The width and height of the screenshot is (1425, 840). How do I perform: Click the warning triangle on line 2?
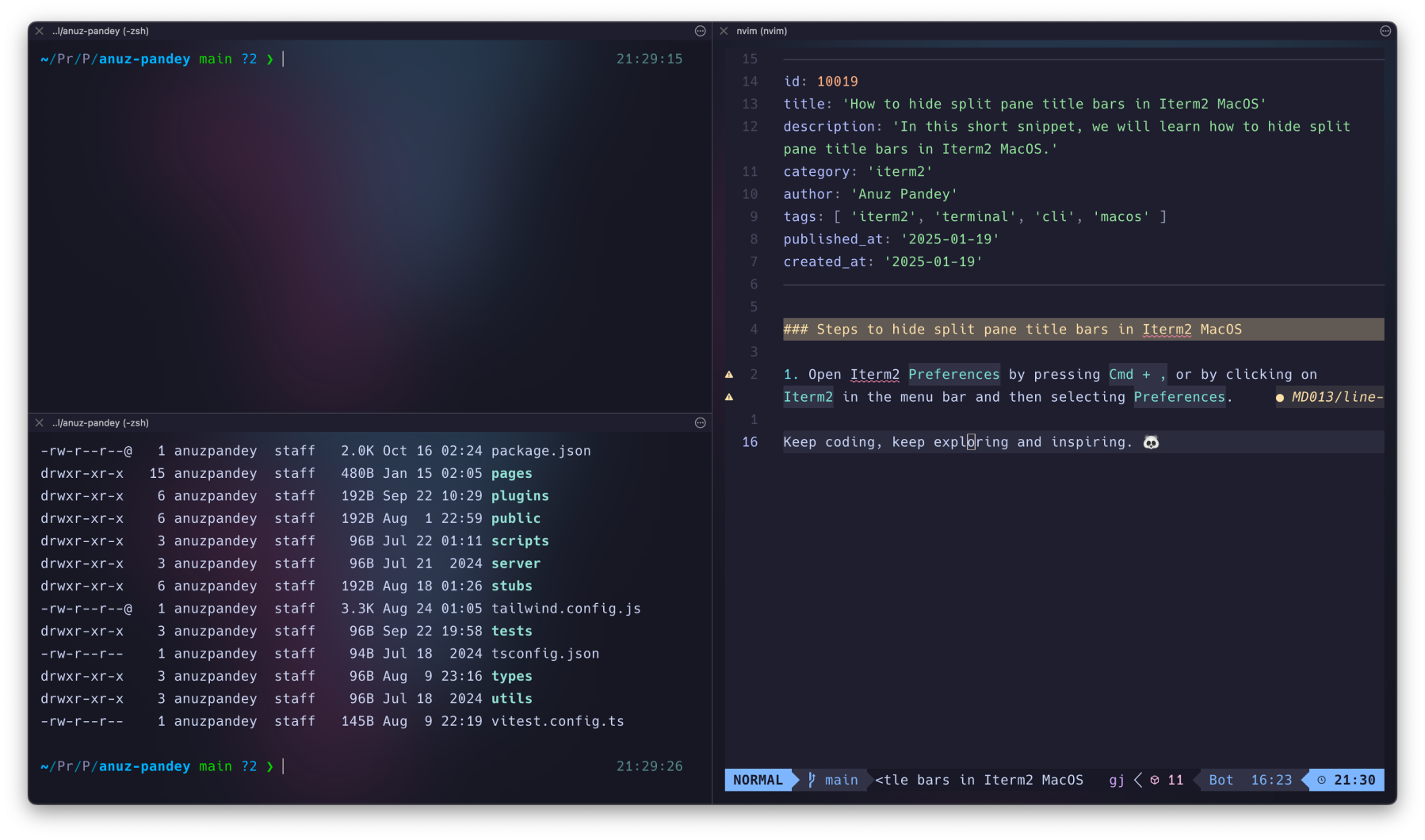tap(729, 374)
